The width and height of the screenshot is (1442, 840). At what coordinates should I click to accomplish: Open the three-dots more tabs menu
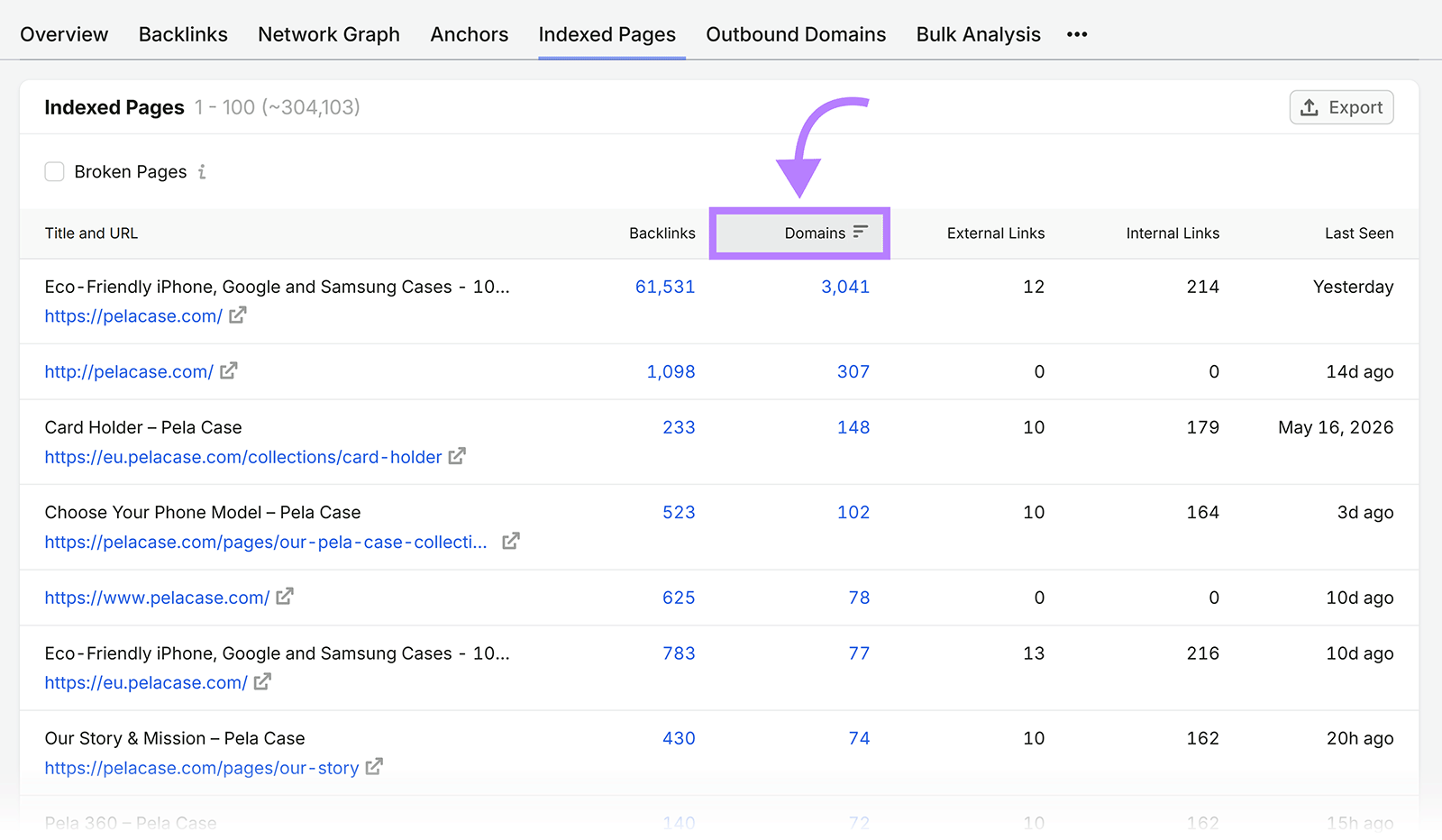coord(1077,34)
